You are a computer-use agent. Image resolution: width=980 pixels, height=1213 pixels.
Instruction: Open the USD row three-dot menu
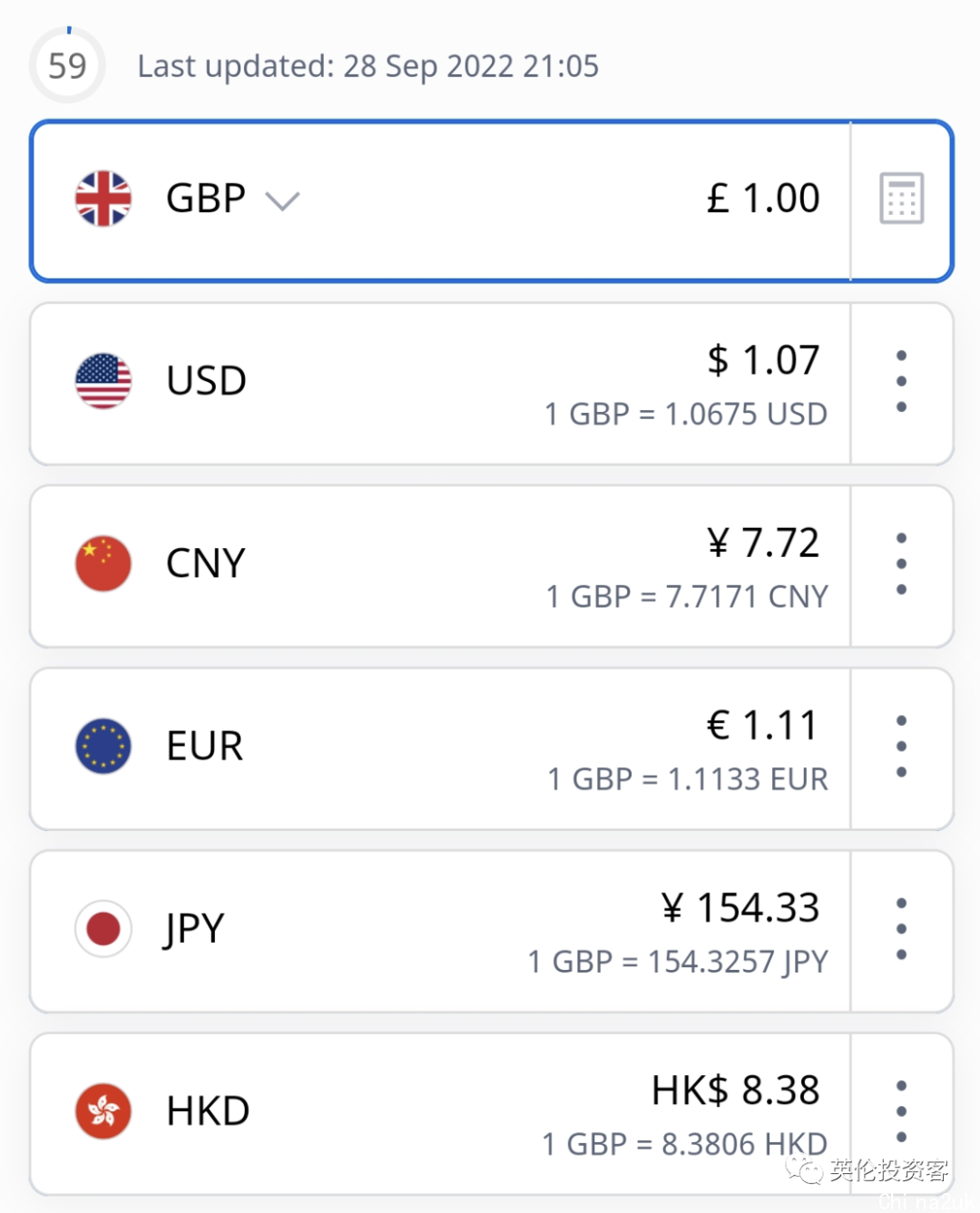tap(901, 381)
